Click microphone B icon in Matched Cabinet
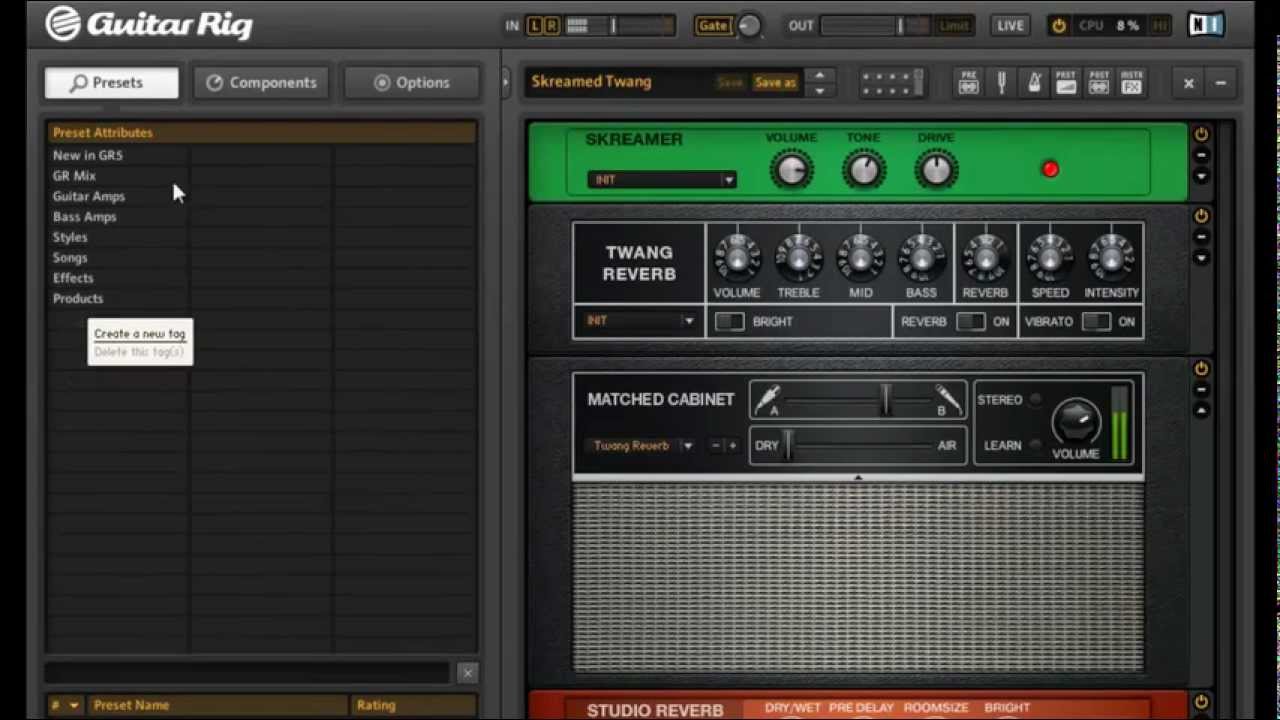 pyautogui.click(x=947, y=400)
